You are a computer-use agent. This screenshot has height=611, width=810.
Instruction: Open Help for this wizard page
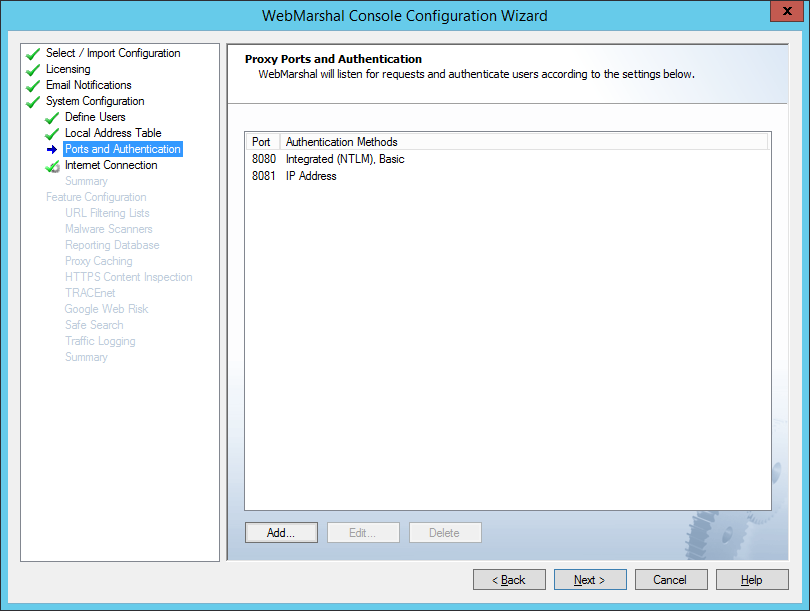click(x=752, y=580)
